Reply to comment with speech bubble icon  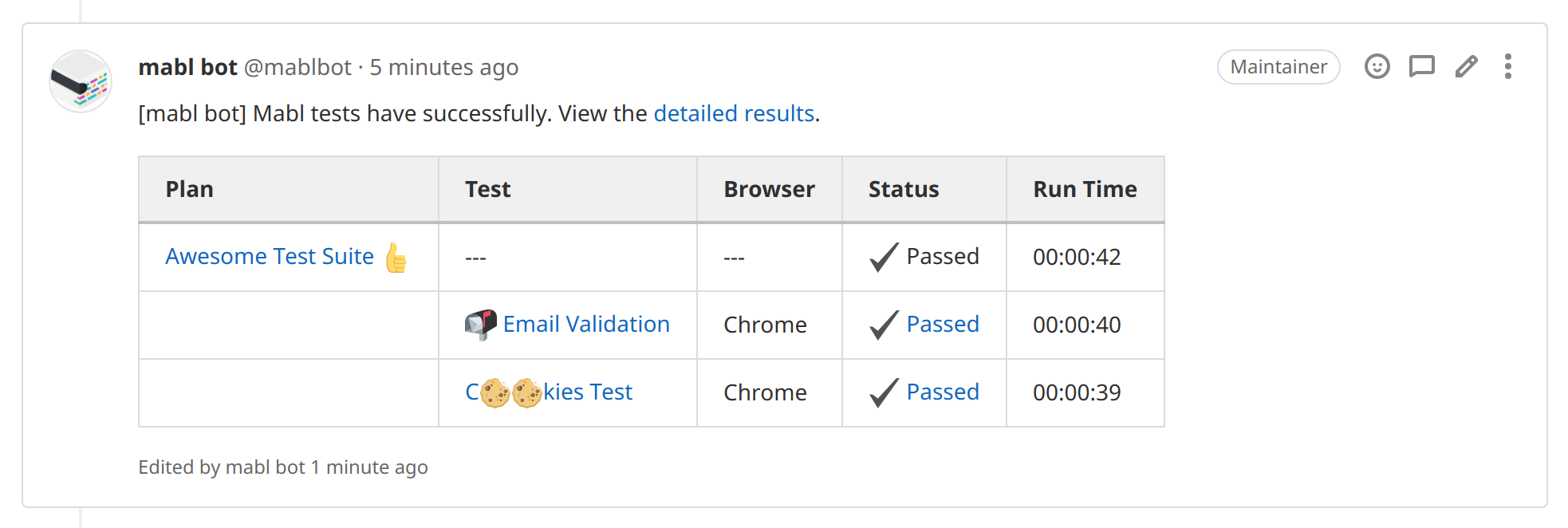[x=1421, y=66]
